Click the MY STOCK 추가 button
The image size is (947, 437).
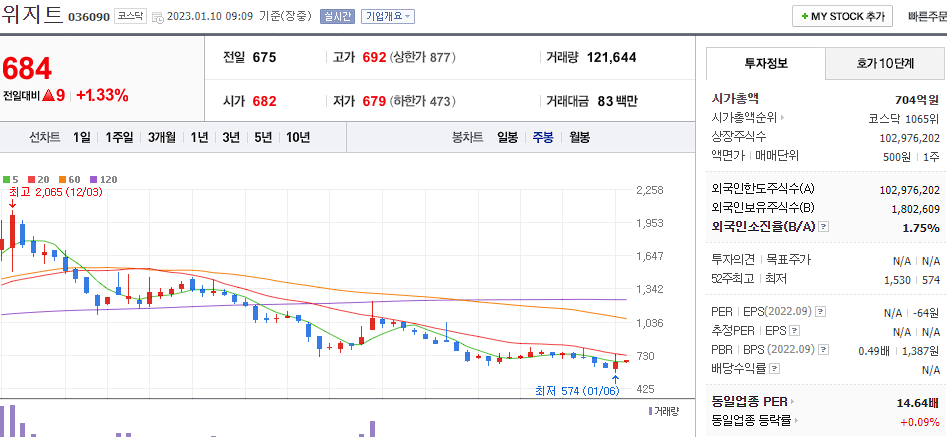(x=842, y=16)
